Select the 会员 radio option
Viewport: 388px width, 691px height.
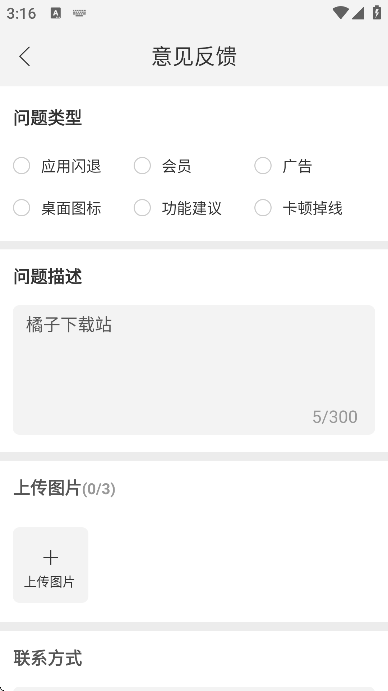point(142,166)
